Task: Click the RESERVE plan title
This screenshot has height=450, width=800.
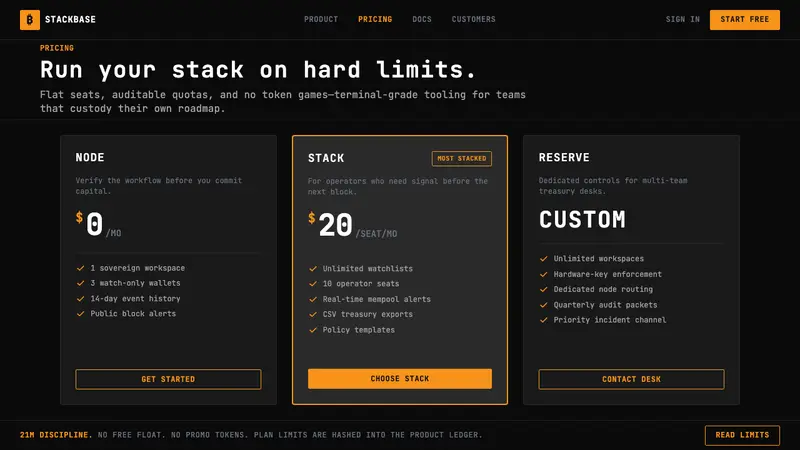Action: pyautogui.click(x=564, y=158)
